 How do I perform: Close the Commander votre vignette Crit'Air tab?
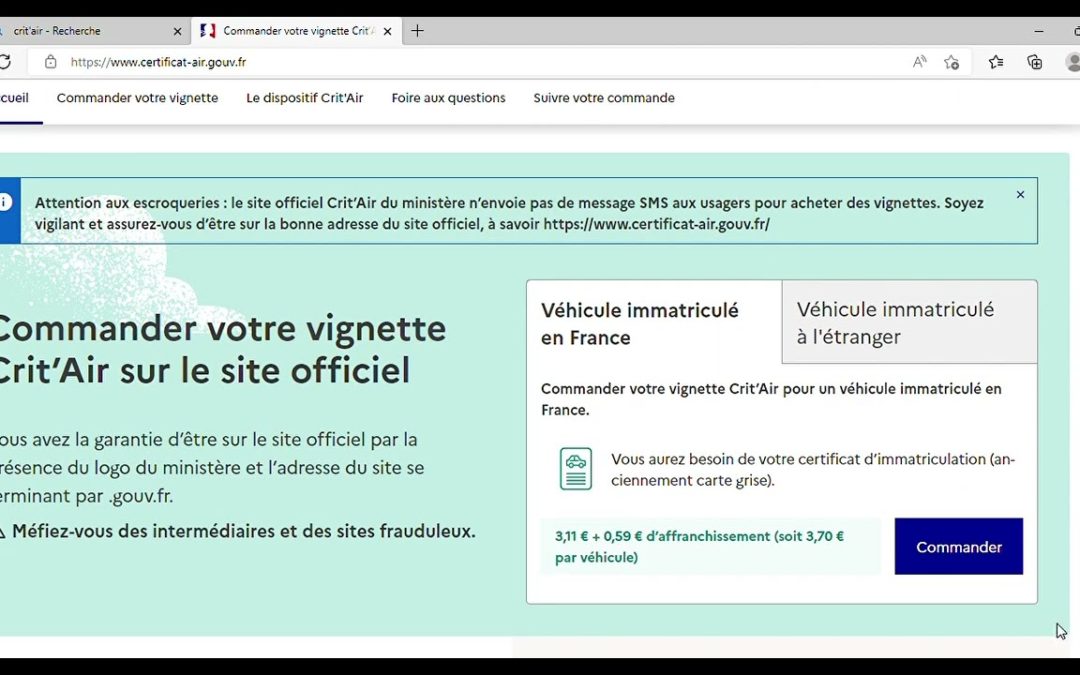tap(387, 31)
